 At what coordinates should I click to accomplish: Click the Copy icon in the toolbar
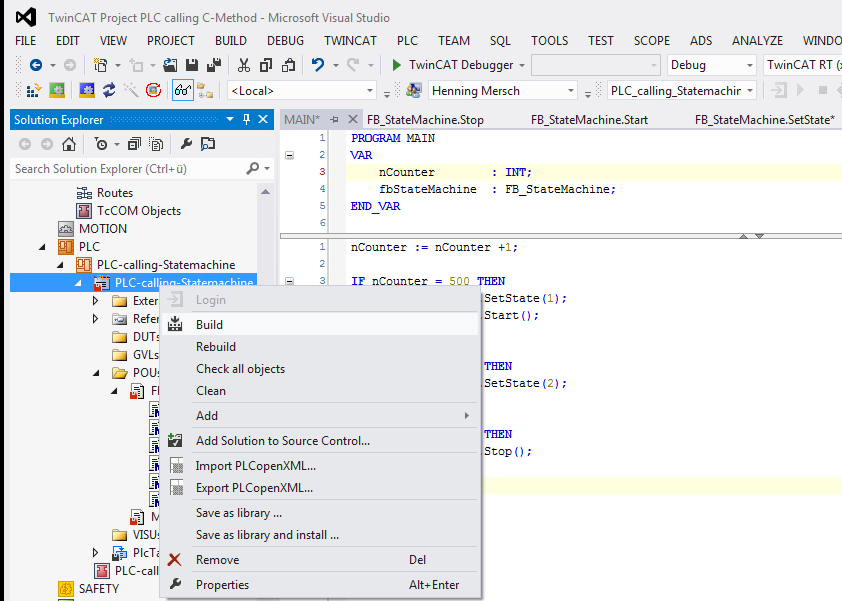point(266,65)
